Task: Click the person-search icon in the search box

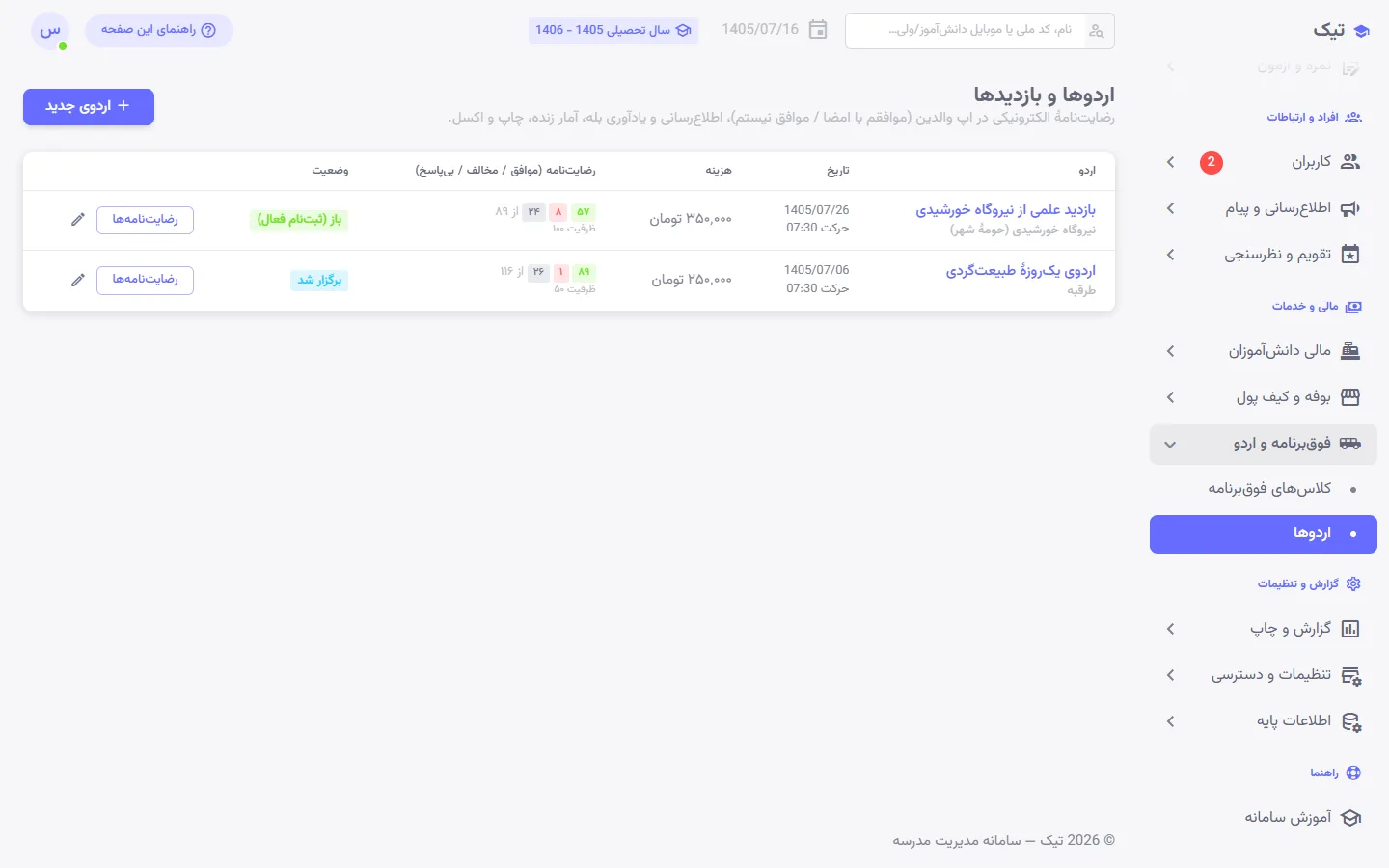Action: 1096,31
